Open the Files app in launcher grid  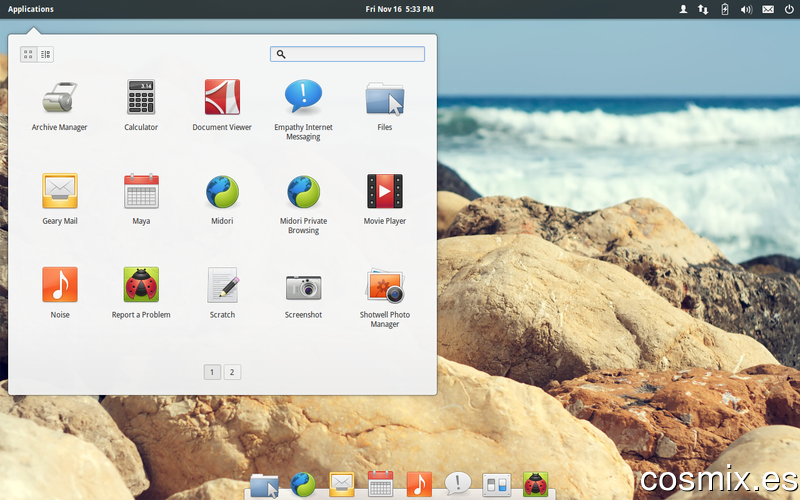(x=385, y=106)
